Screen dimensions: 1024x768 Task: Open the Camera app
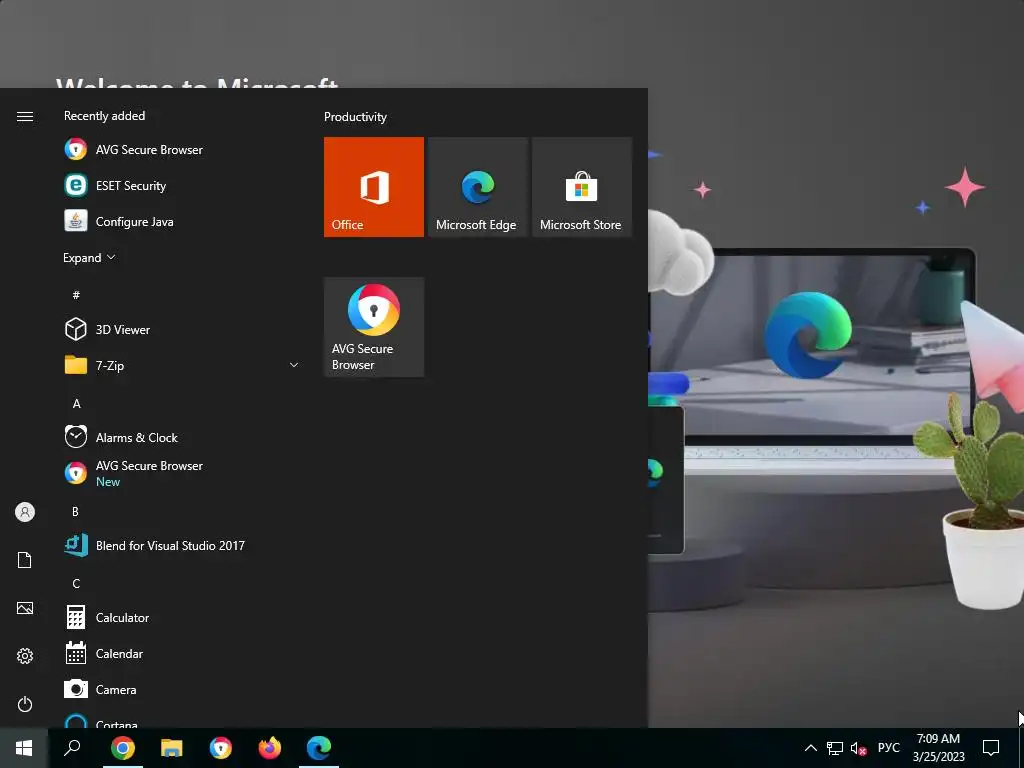181,689
